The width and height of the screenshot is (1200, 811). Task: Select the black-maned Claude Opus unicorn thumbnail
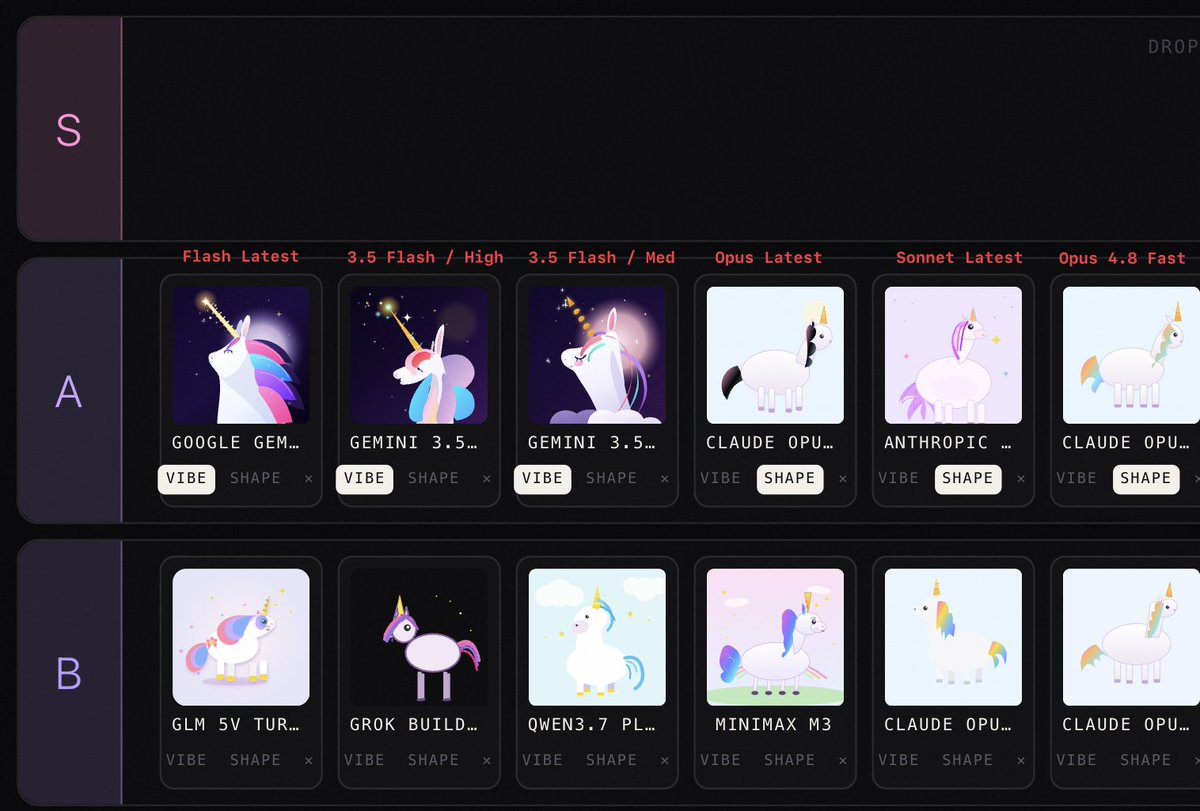(x=775, y=355)
